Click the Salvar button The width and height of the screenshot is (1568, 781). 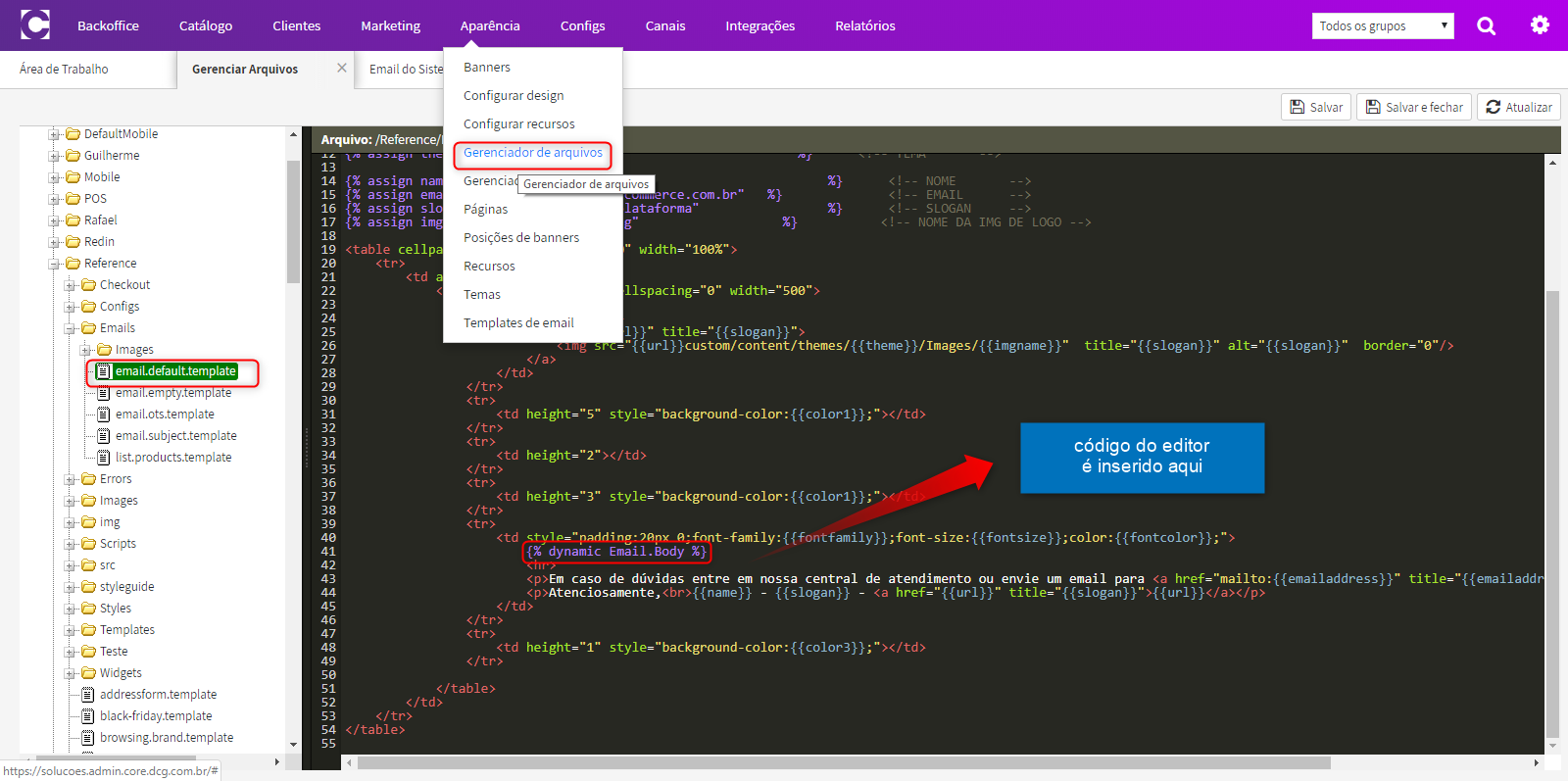(x=1316, y=107)
